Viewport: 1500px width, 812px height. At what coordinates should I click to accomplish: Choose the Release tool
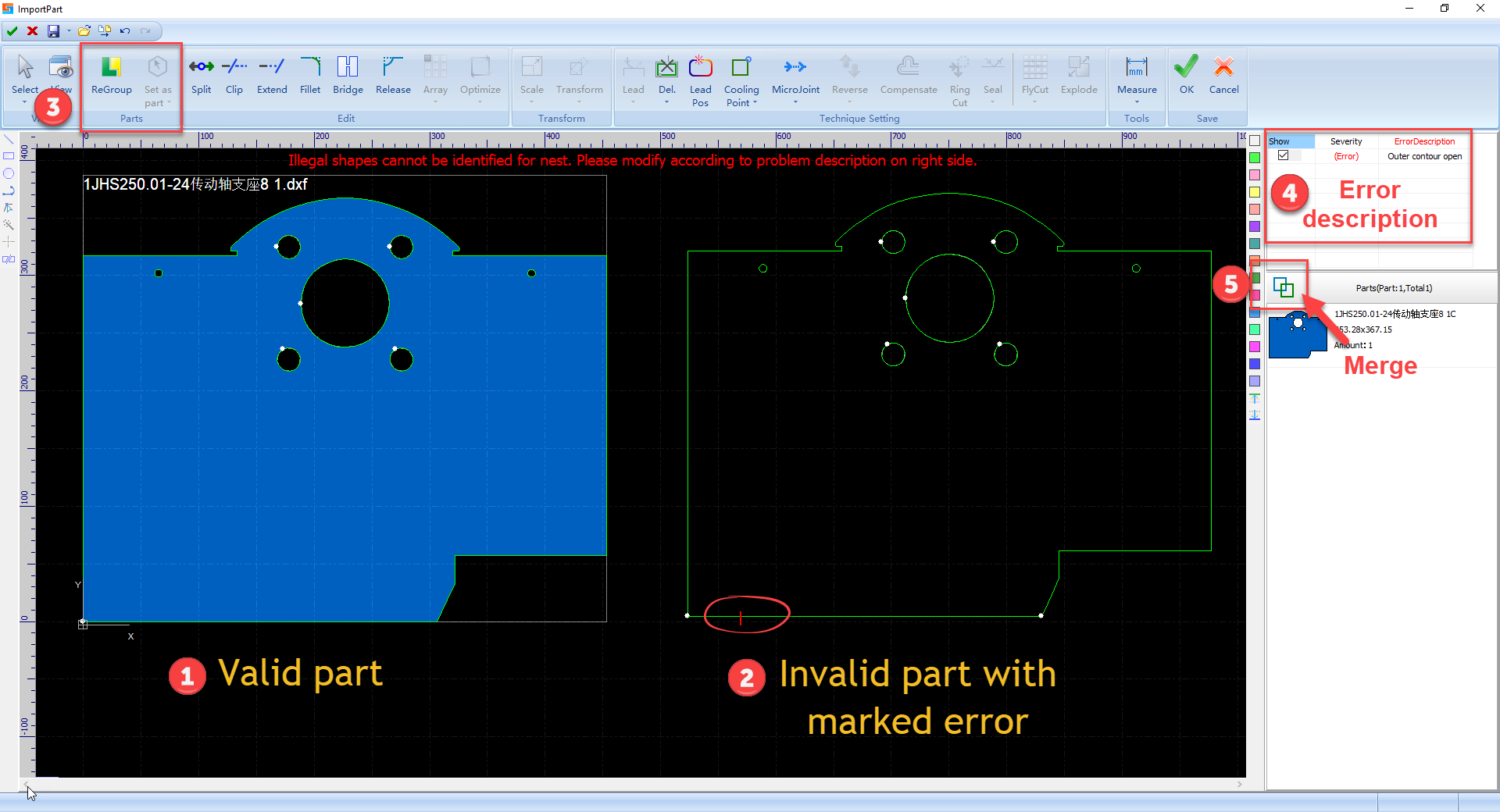(393, 76)
